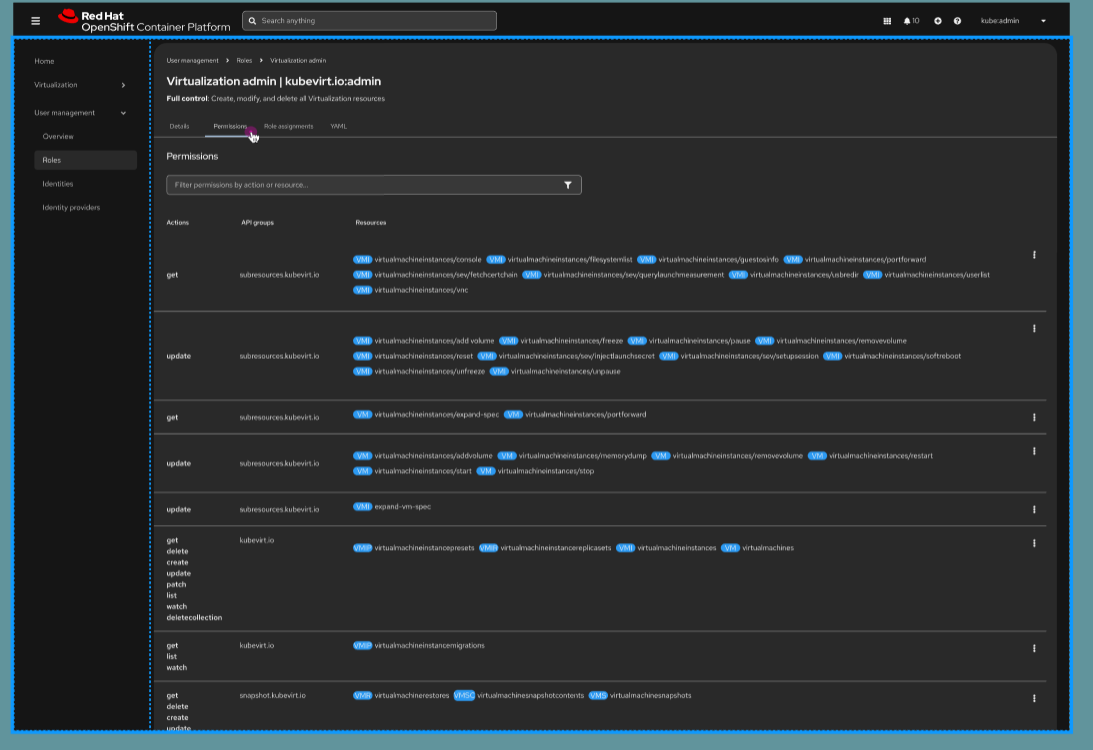Open kebab menu for expand-vm-spec row
The image size is (1093, 750).
[1034, 510]
